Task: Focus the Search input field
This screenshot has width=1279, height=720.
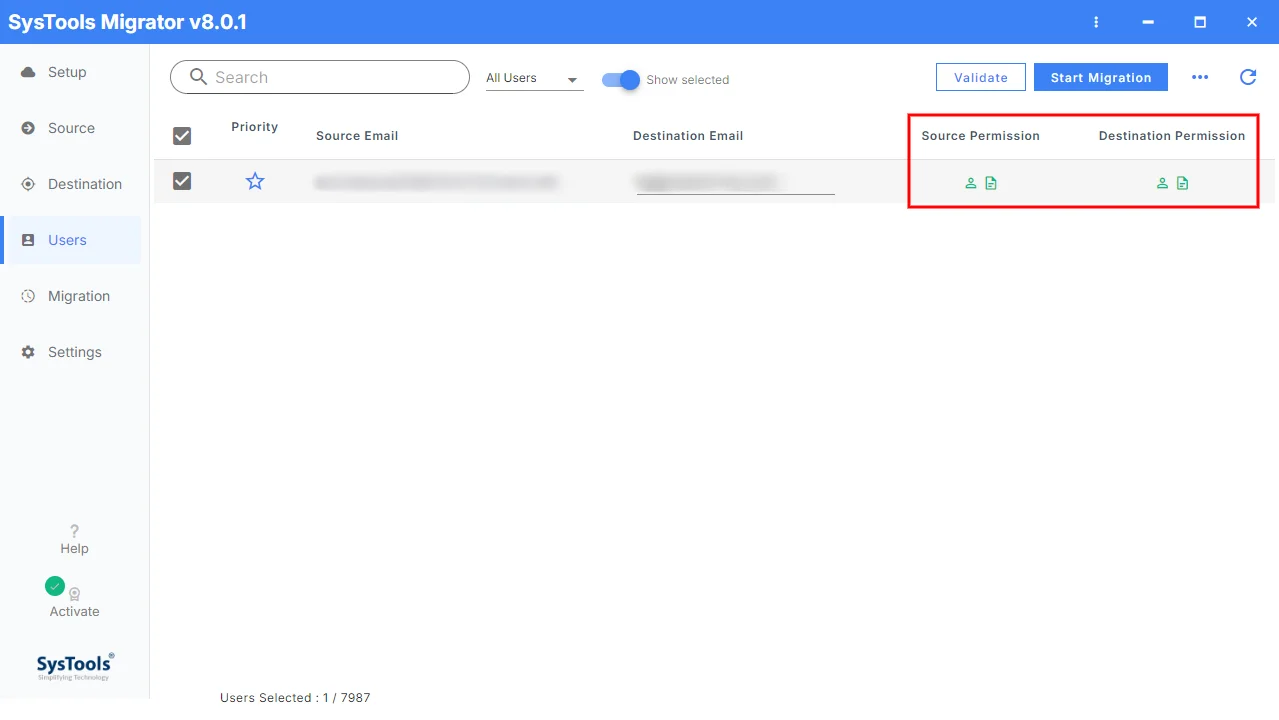Action: pyautogui.click(x=320, y=77)
